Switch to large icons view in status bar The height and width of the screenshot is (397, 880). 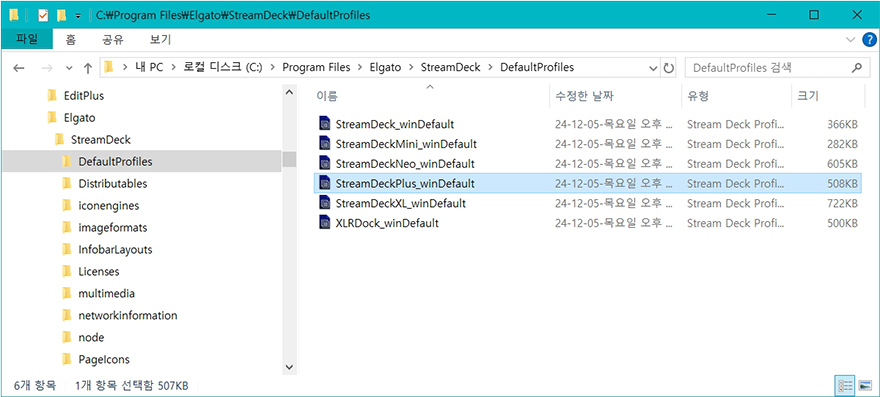pos(865,385)
